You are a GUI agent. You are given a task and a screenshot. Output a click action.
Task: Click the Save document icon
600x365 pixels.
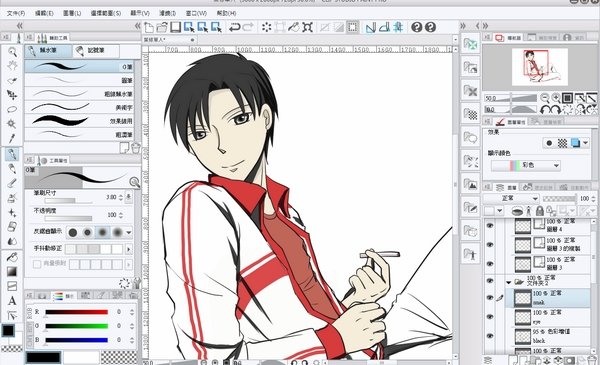[175, 27]
